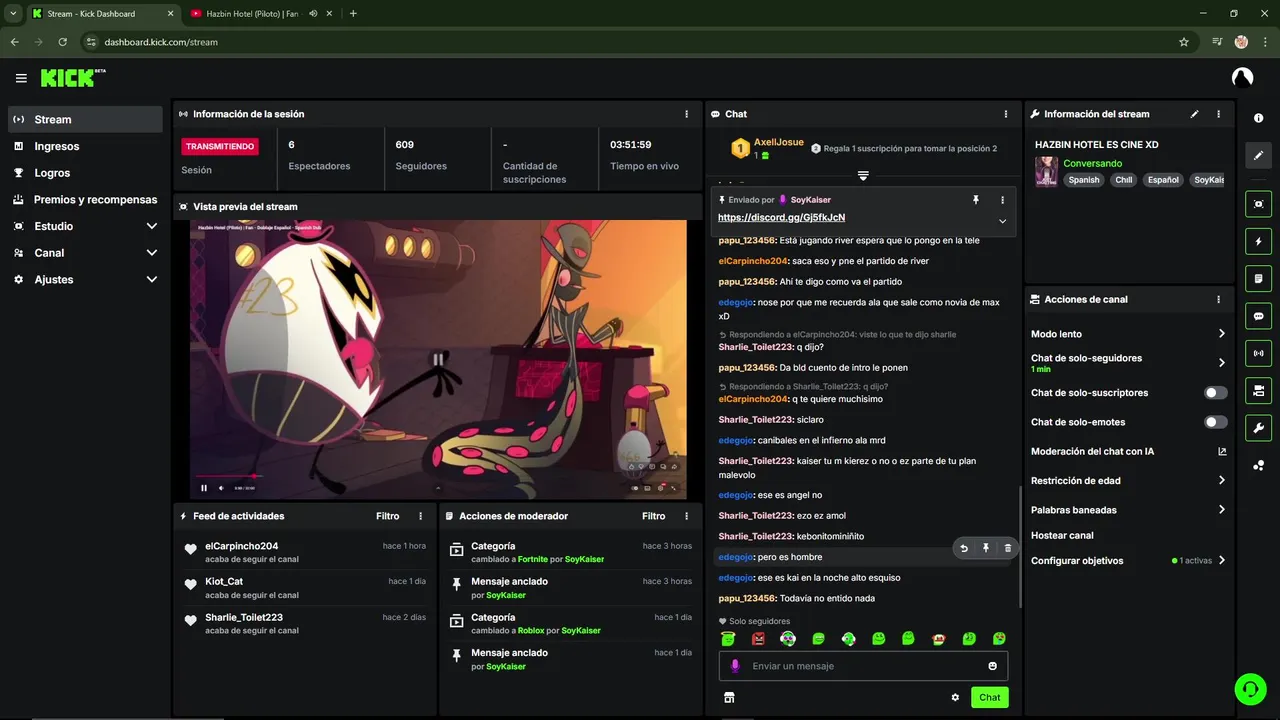
Task: Open Feed de actividades three-dot menu
Action: [x=420, y=516]
